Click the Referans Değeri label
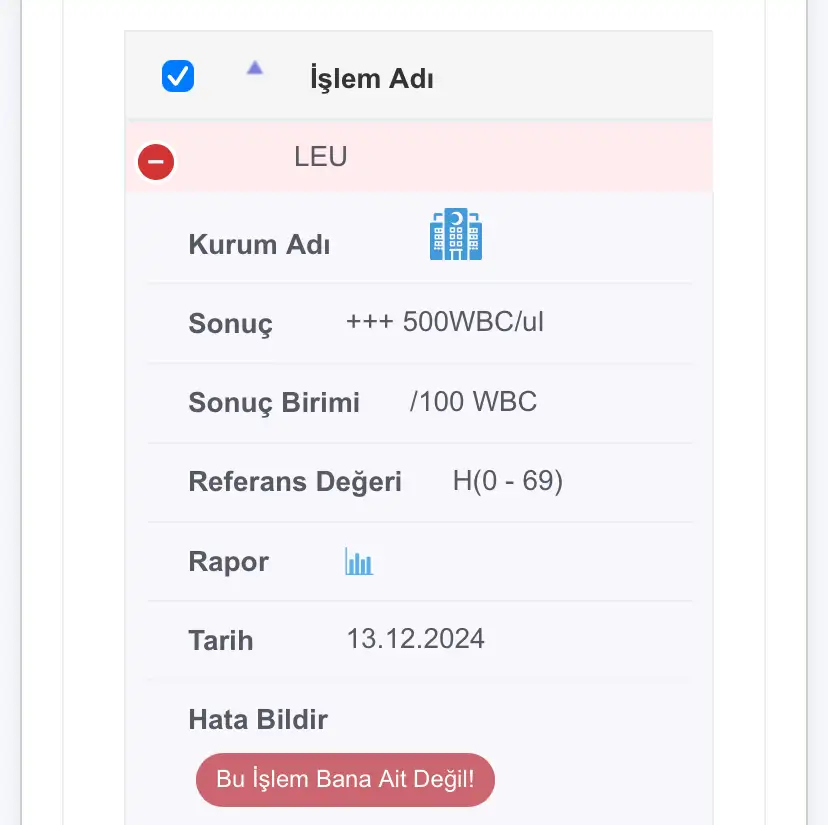The height and width of the screenshot is (825, 828). click(x=295, y=482)
